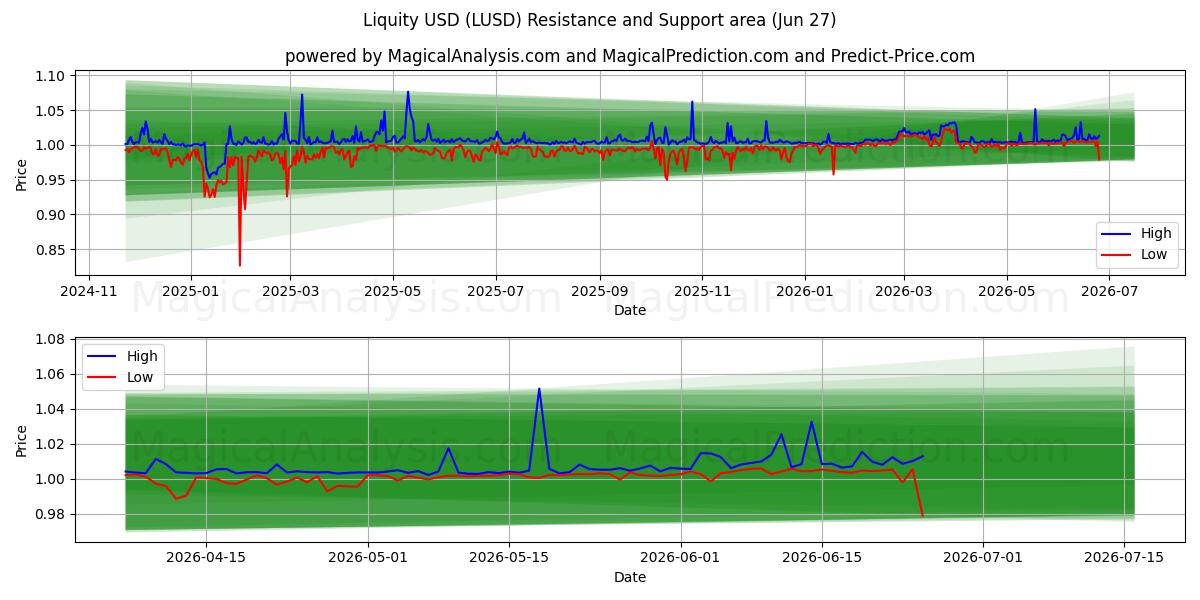Click the '0.98' price tick on bottom chart

point(50,515)
